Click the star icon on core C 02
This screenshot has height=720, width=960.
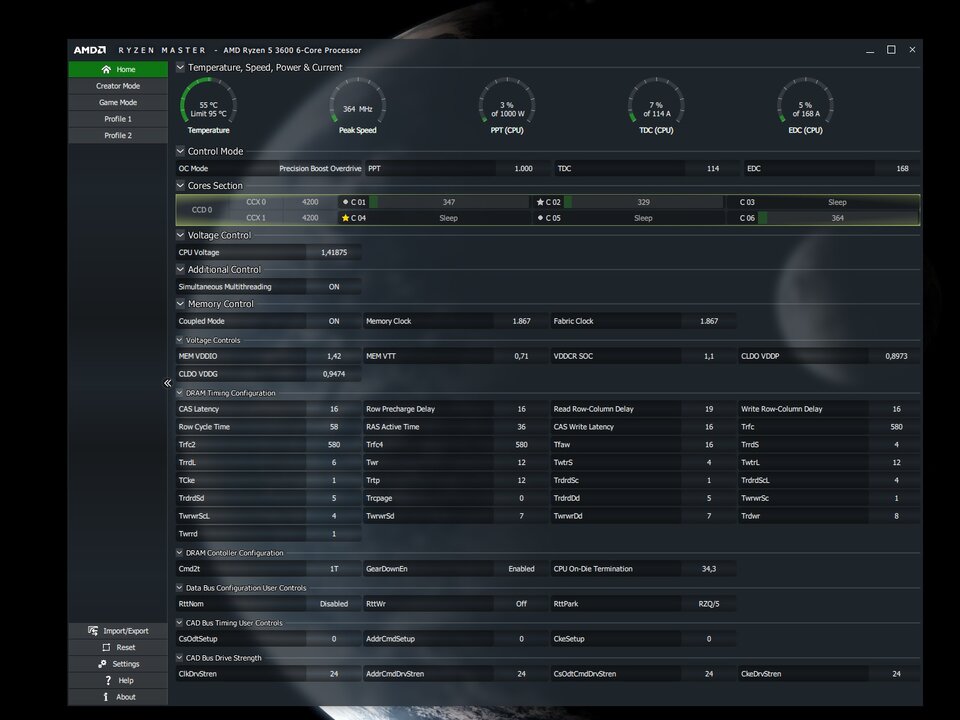540,202
